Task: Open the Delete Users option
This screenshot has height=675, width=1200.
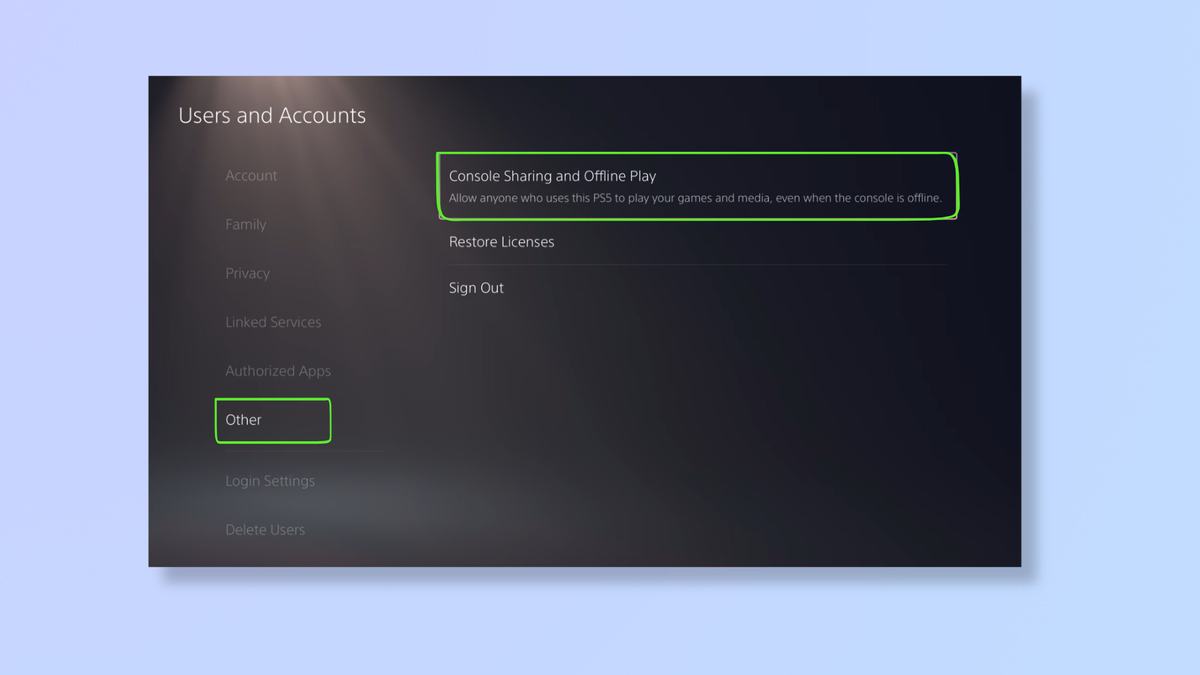Action: point(265,529)
